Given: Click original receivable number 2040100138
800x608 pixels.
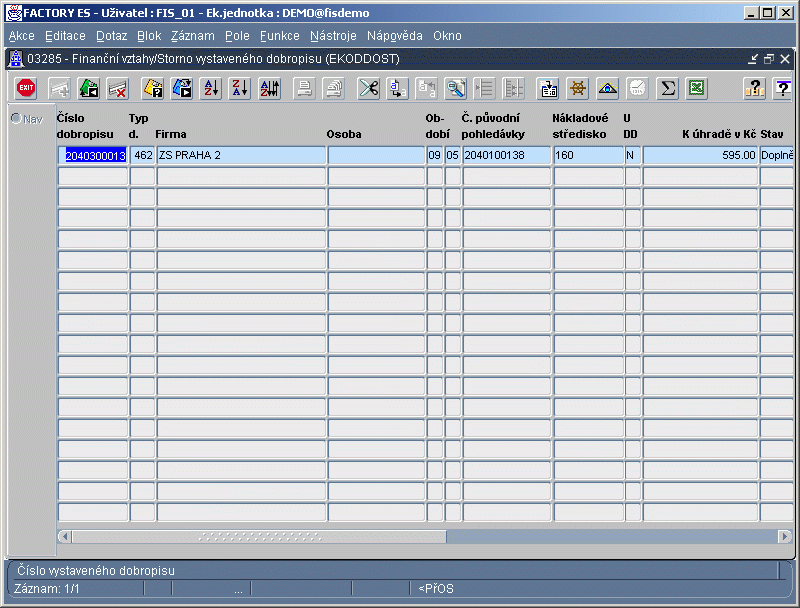Looking at the screenshot, I should tap(507, 155).
